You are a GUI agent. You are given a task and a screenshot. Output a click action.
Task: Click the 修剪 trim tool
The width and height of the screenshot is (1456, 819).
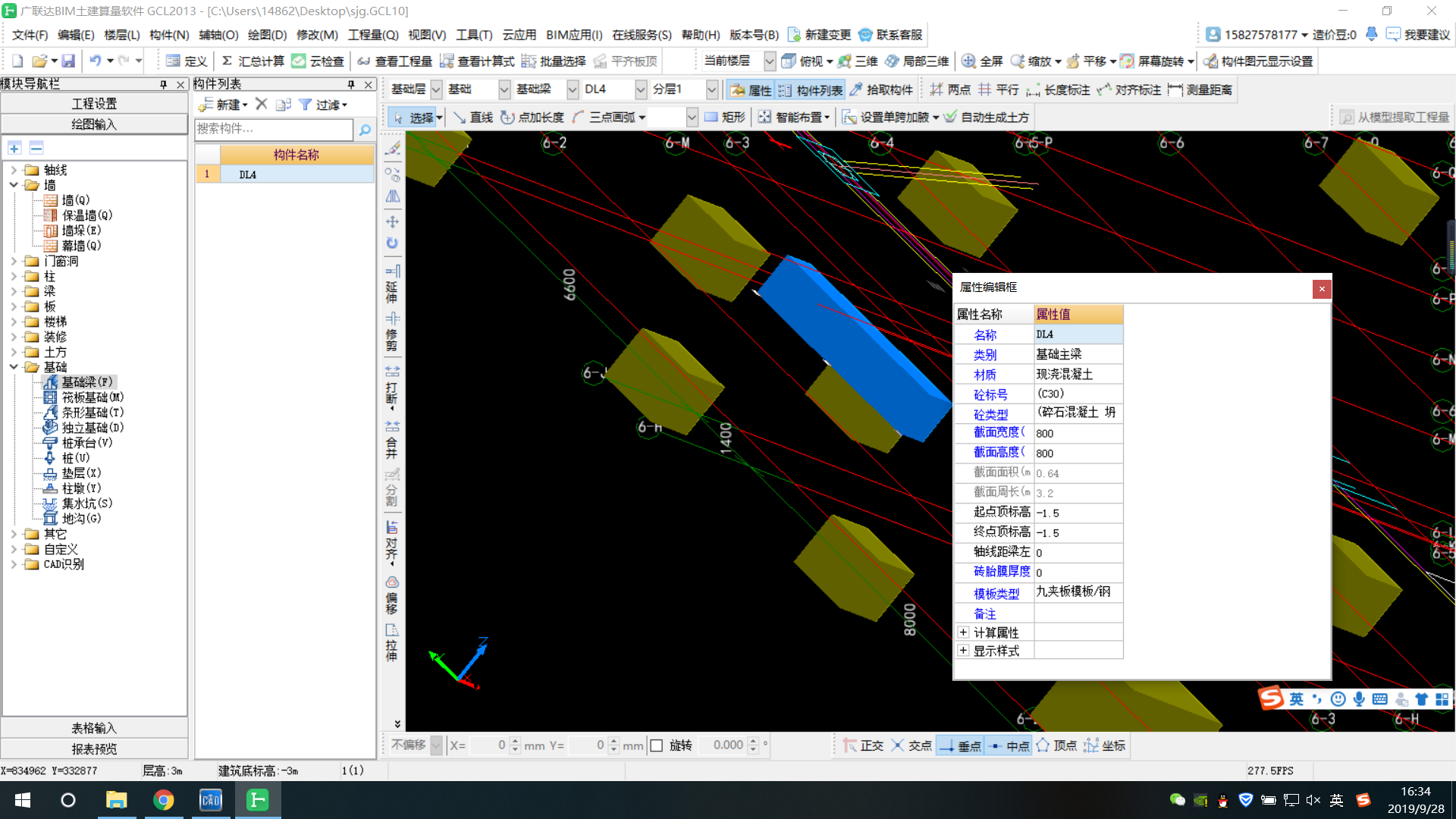pyautogui.click(x=392, y=332)
